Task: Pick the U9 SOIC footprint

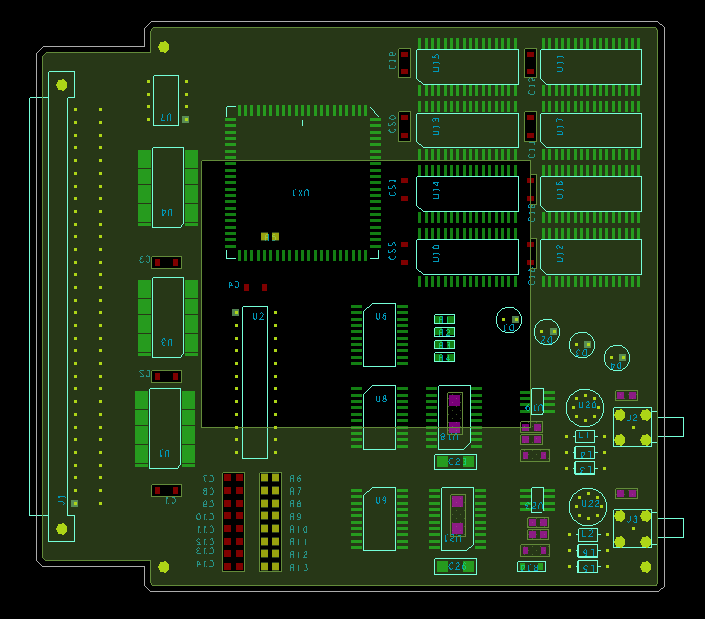Action: pos(379,519)
